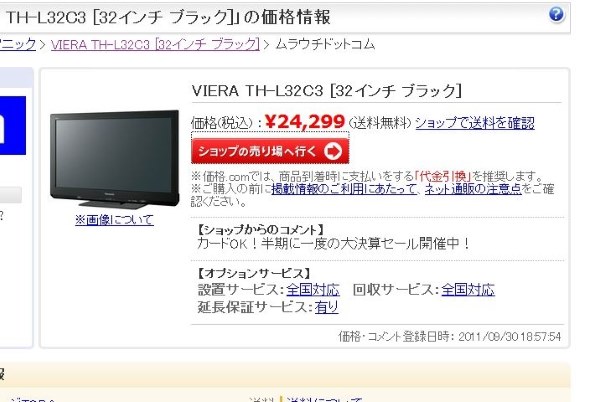596x402 pixels.
Task: Click the red ¥24,299 price text
Action: pos(305,122)
